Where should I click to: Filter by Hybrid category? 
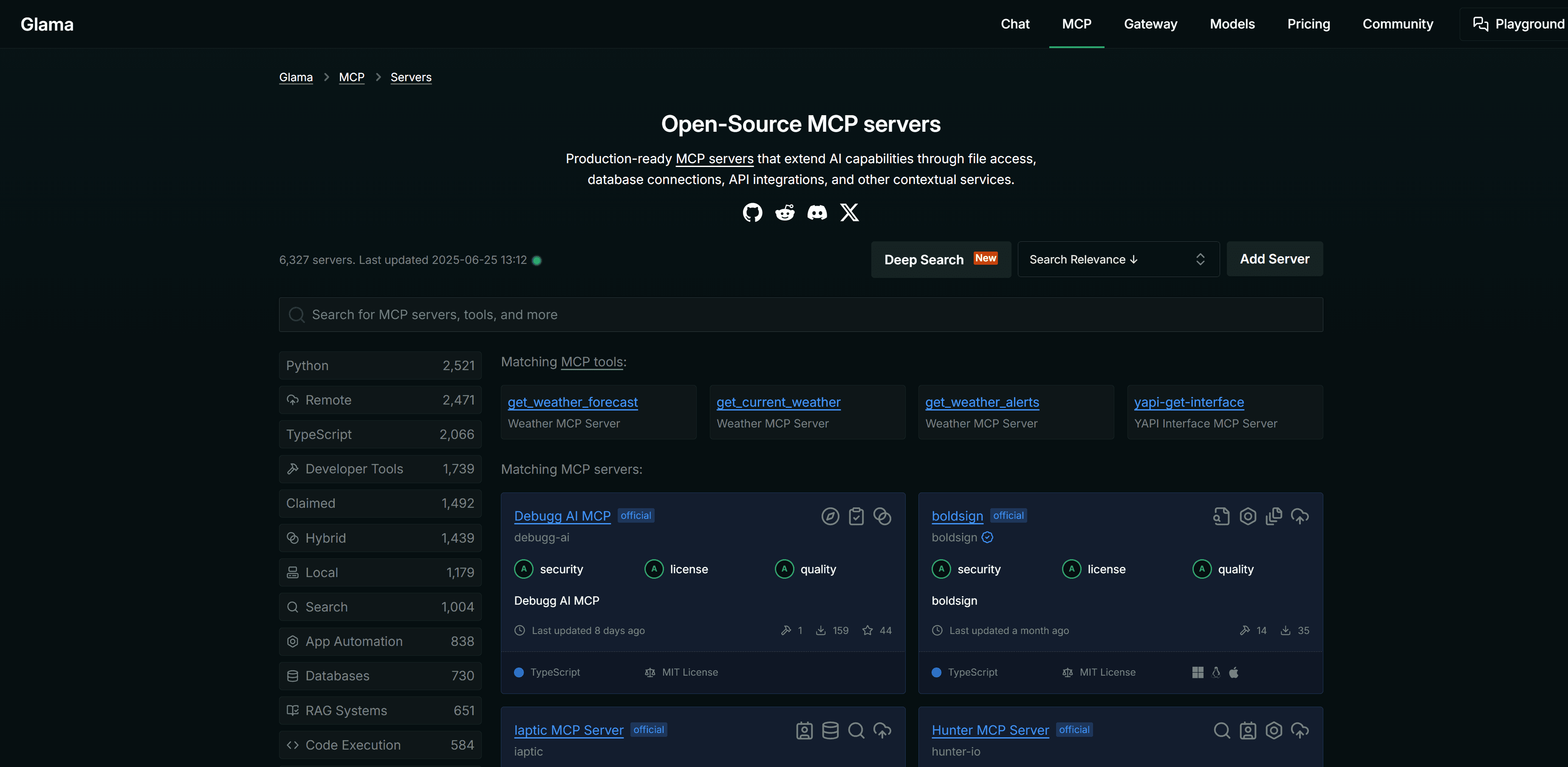[x=380, y=538]
